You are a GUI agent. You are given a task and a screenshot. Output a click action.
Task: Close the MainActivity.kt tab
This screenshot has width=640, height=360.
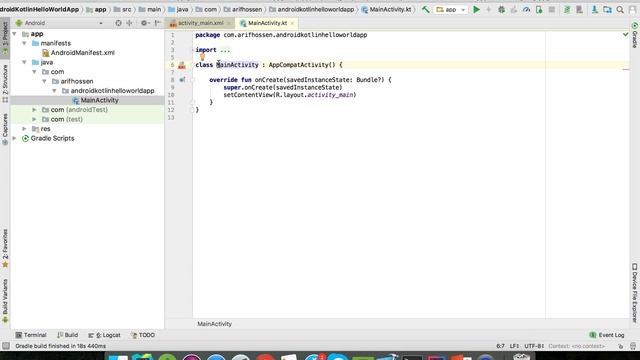click(292, 23)
